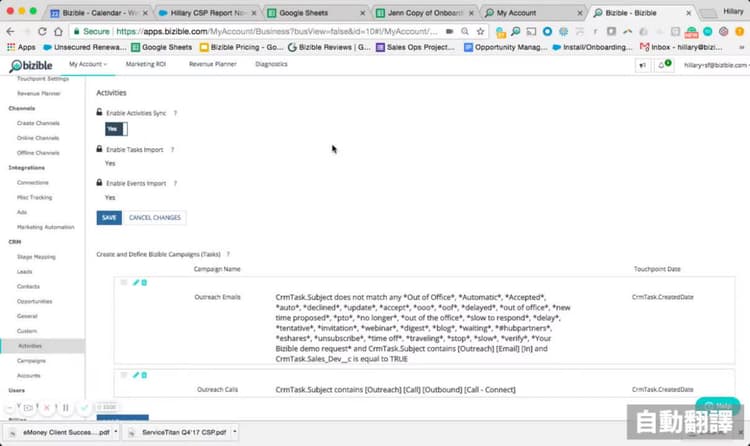Click the lock icon beside Enable Events Import
The width and height of the screenshot is (750, 446).
99,182
